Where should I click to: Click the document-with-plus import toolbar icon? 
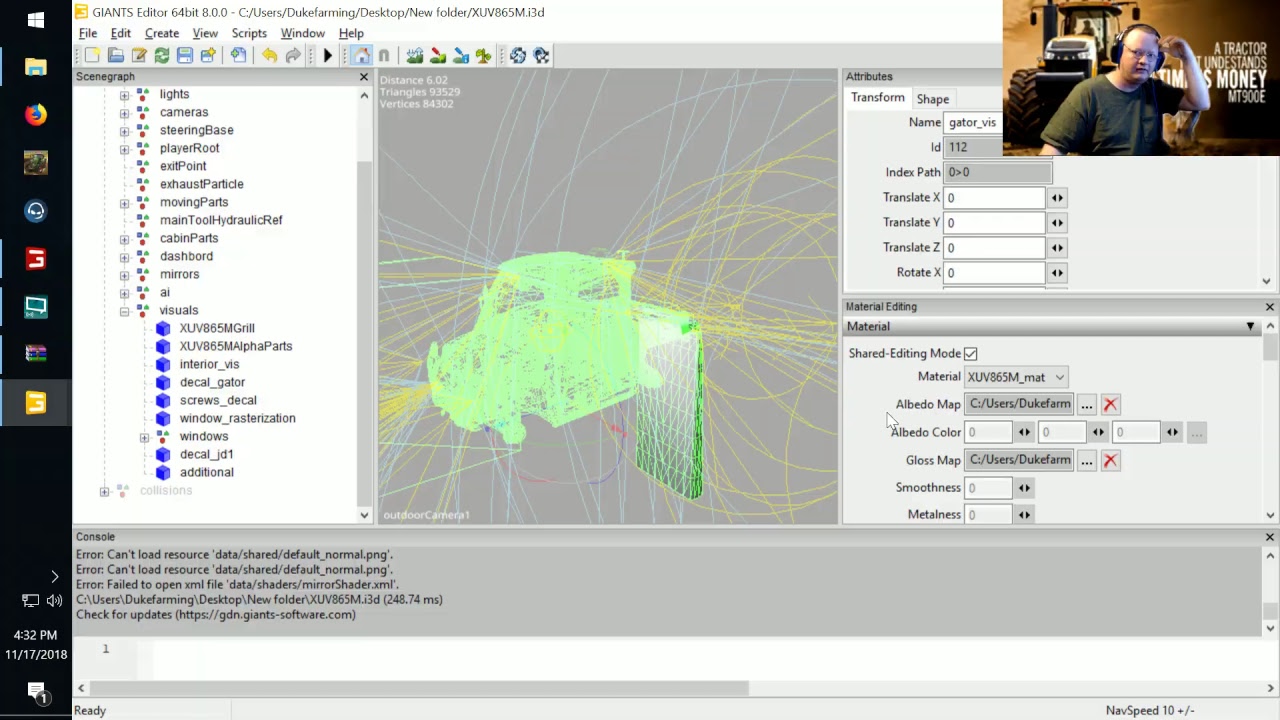(x=239, y=56)
